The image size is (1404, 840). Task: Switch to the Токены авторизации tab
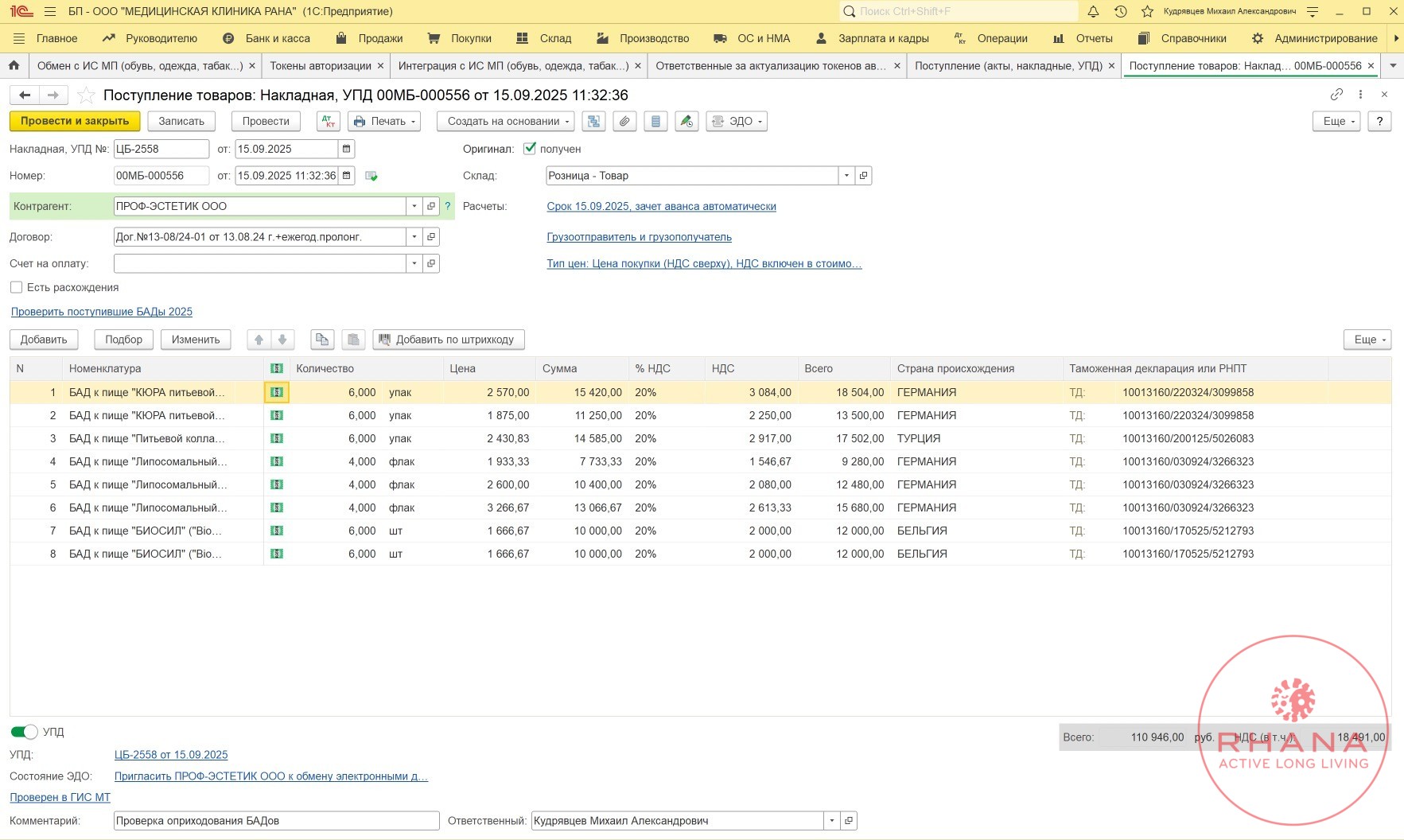(x=320, y=66)
